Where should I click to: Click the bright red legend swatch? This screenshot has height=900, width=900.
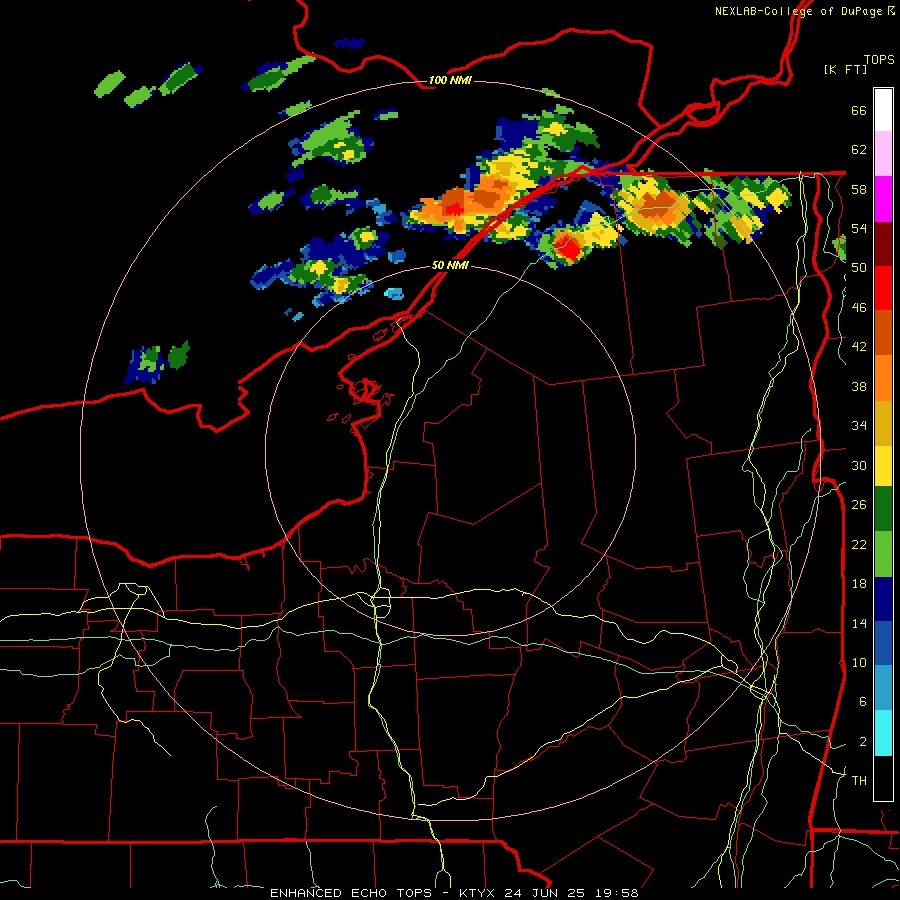pos(883,288)
